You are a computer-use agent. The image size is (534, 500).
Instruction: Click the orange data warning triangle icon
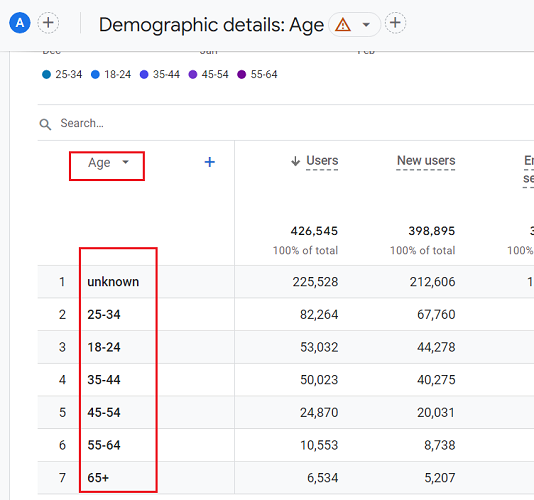pos(343,25)
